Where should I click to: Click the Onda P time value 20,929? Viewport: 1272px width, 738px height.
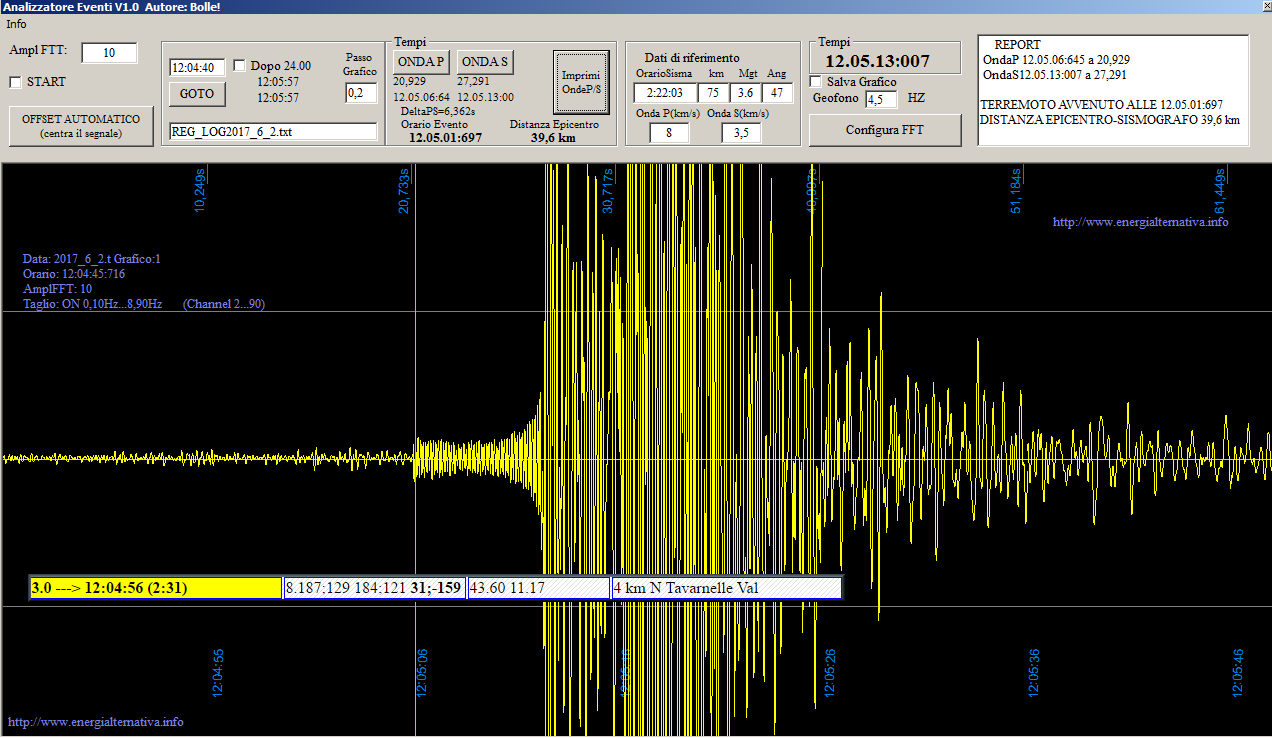(410, 81)
